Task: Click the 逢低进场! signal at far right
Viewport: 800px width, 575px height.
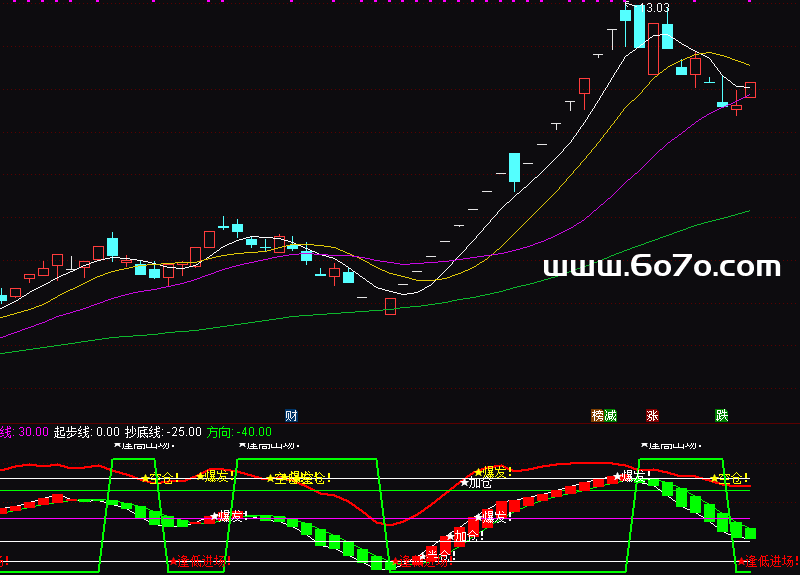Action: pos(770,562)
